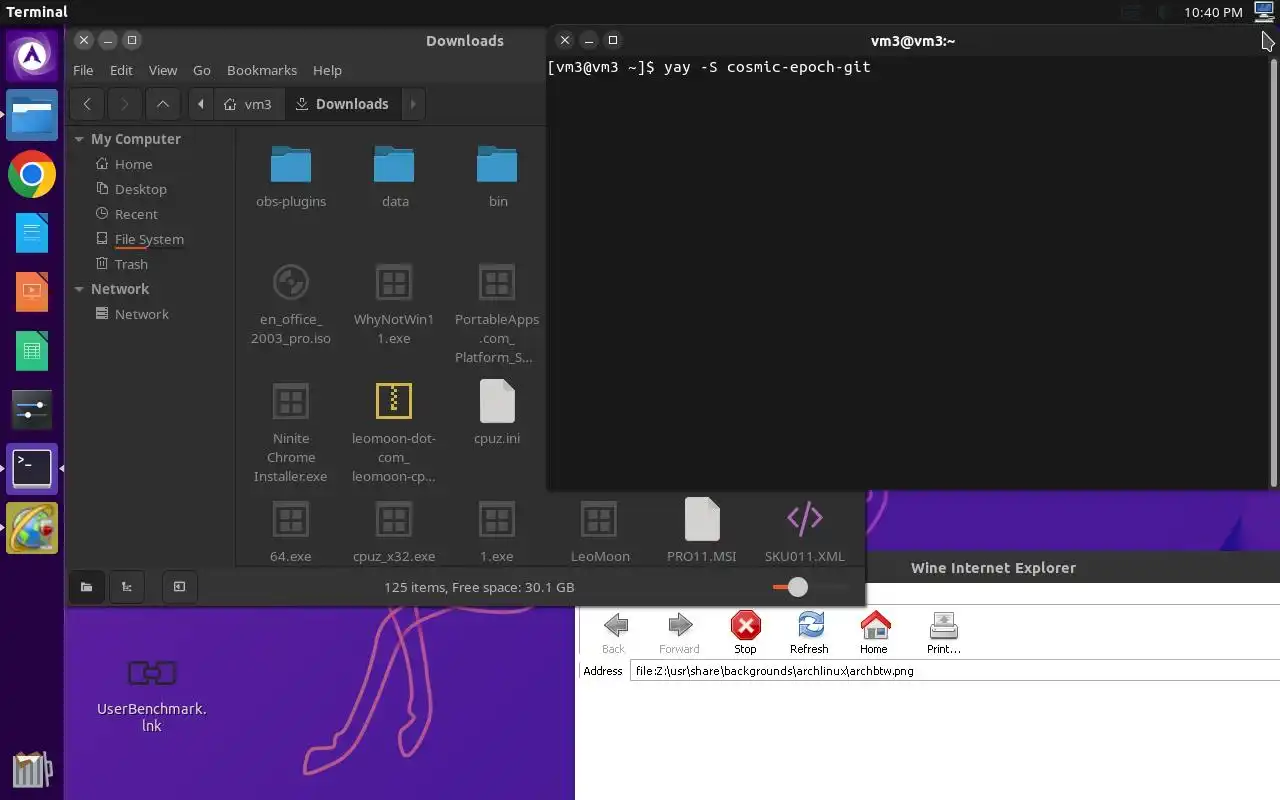The height and width of the screenshot is (800, 1280).
Task: Show places in sidebar via status bar button
Action: pos(87,587)
